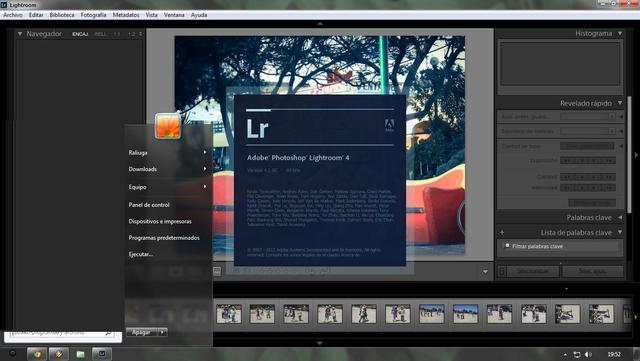Click the auto tone button

pyautogui.click(x=588, y=146)
